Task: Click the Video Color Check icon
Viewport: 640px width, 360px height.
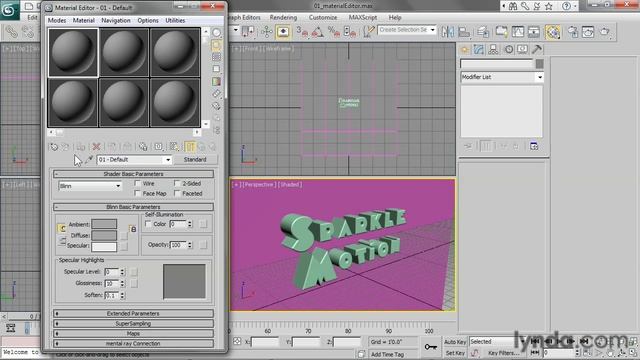Action: click(x=216, y=81)
